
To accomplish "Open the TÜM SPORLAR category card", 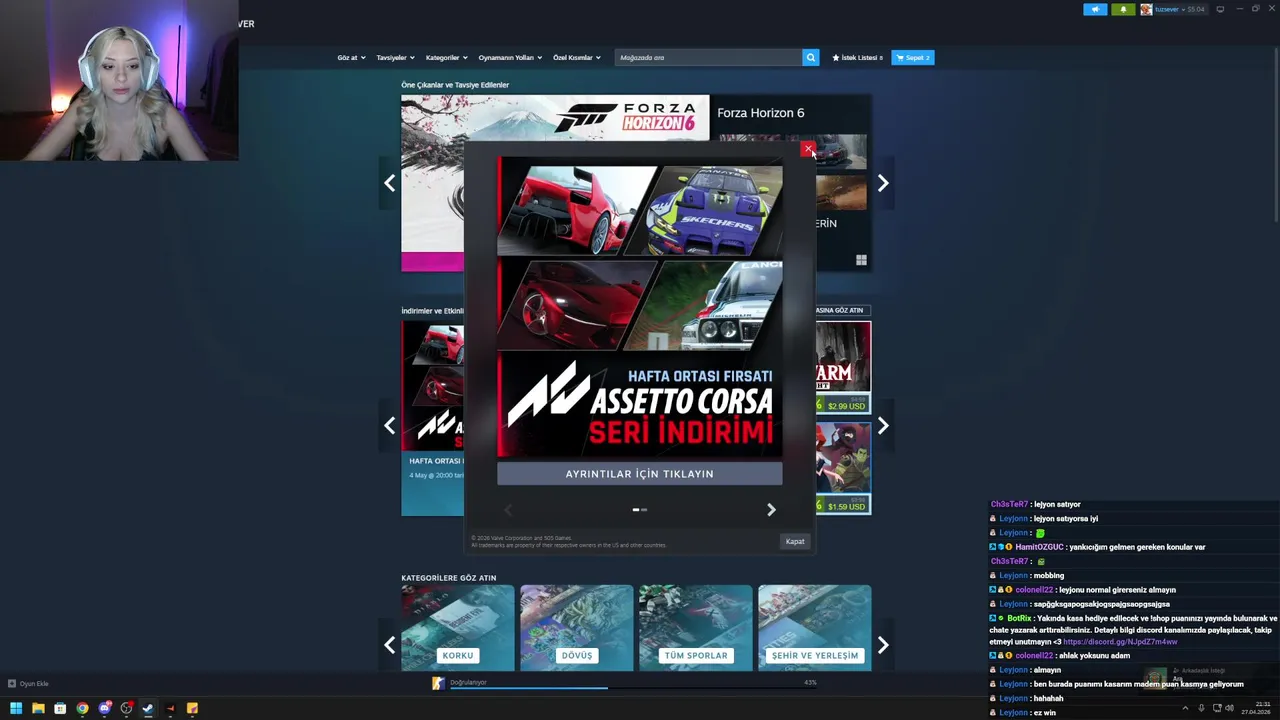I will pos(696,628).
